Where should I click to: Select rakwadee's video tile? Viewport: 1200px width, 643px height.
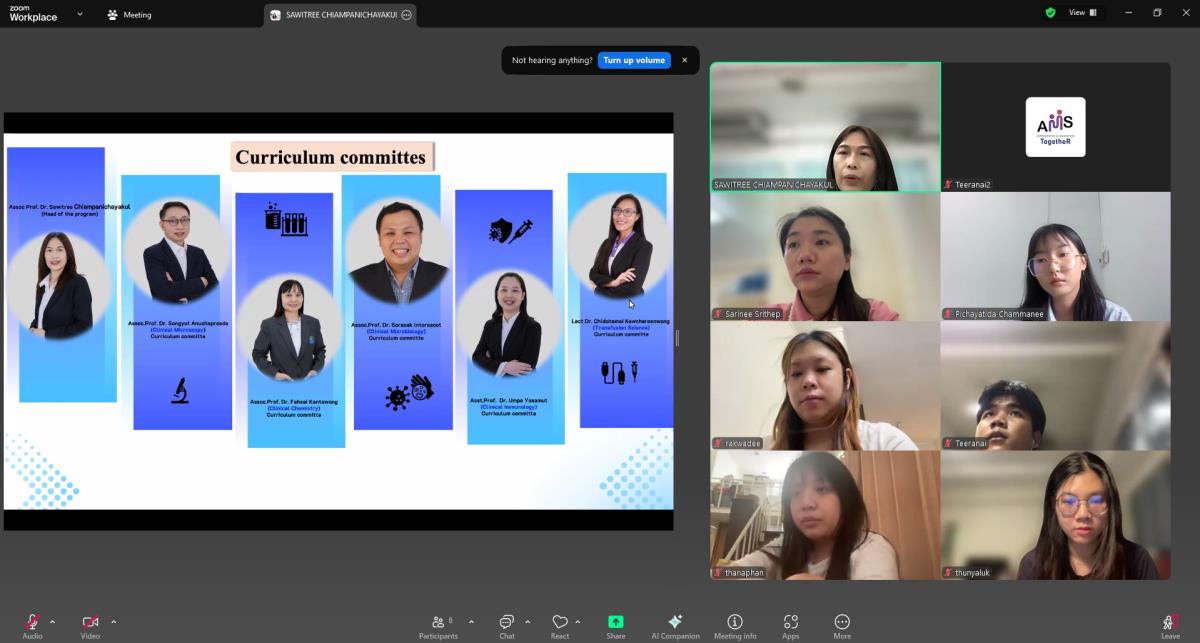pyautogui.click(x=825, y=386)
